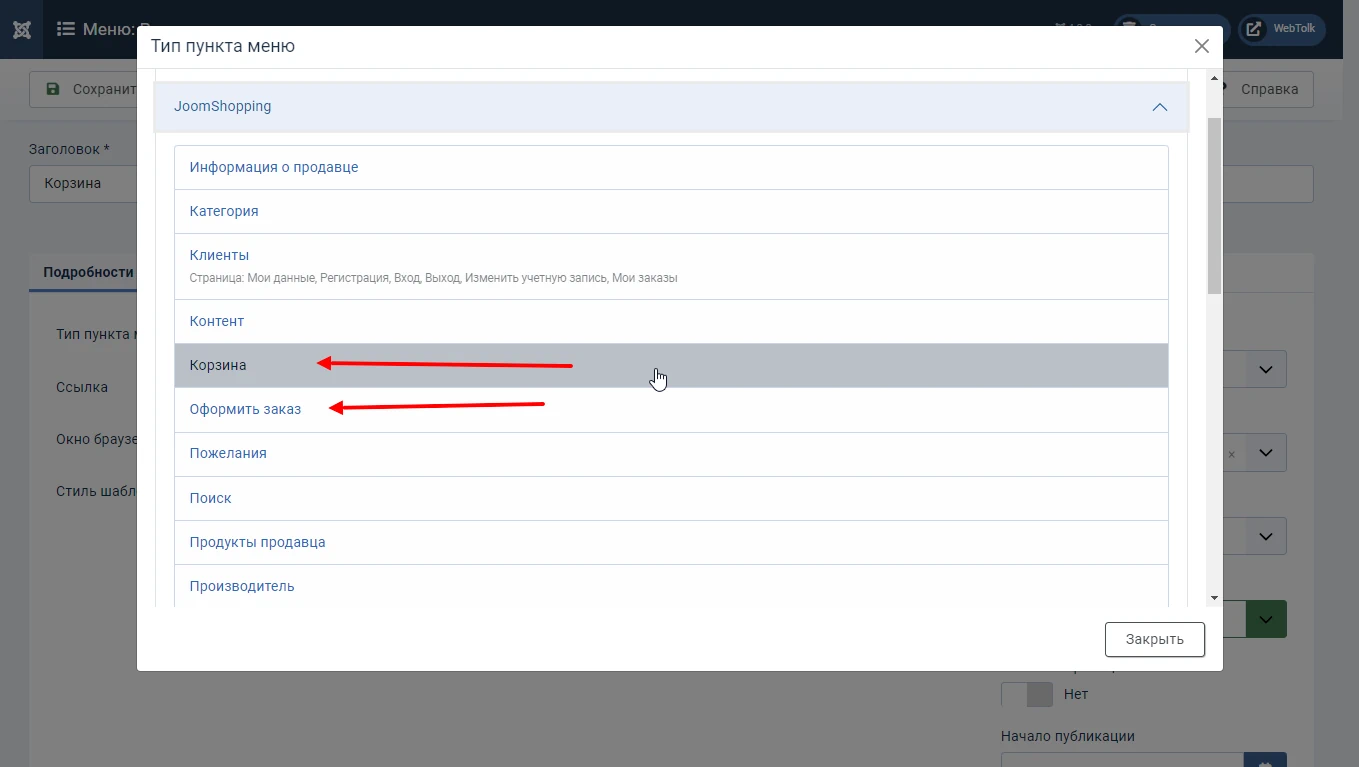Screen dimensions: 1359x767
Task: Click the Закрыть button
Action: [1155, 640]
